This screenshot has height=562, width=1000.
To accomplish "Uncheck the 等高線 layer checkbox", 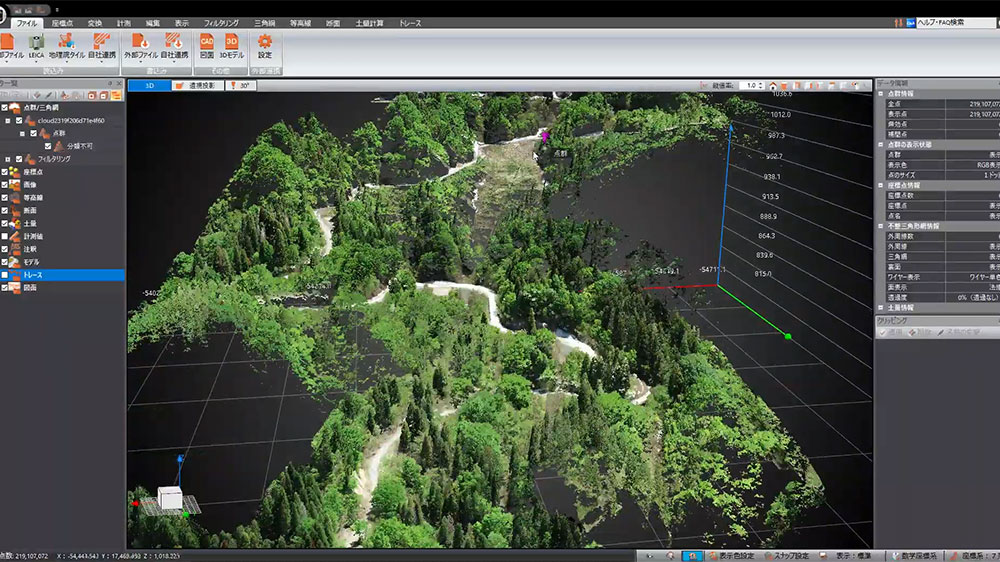I will click(6, 198).
